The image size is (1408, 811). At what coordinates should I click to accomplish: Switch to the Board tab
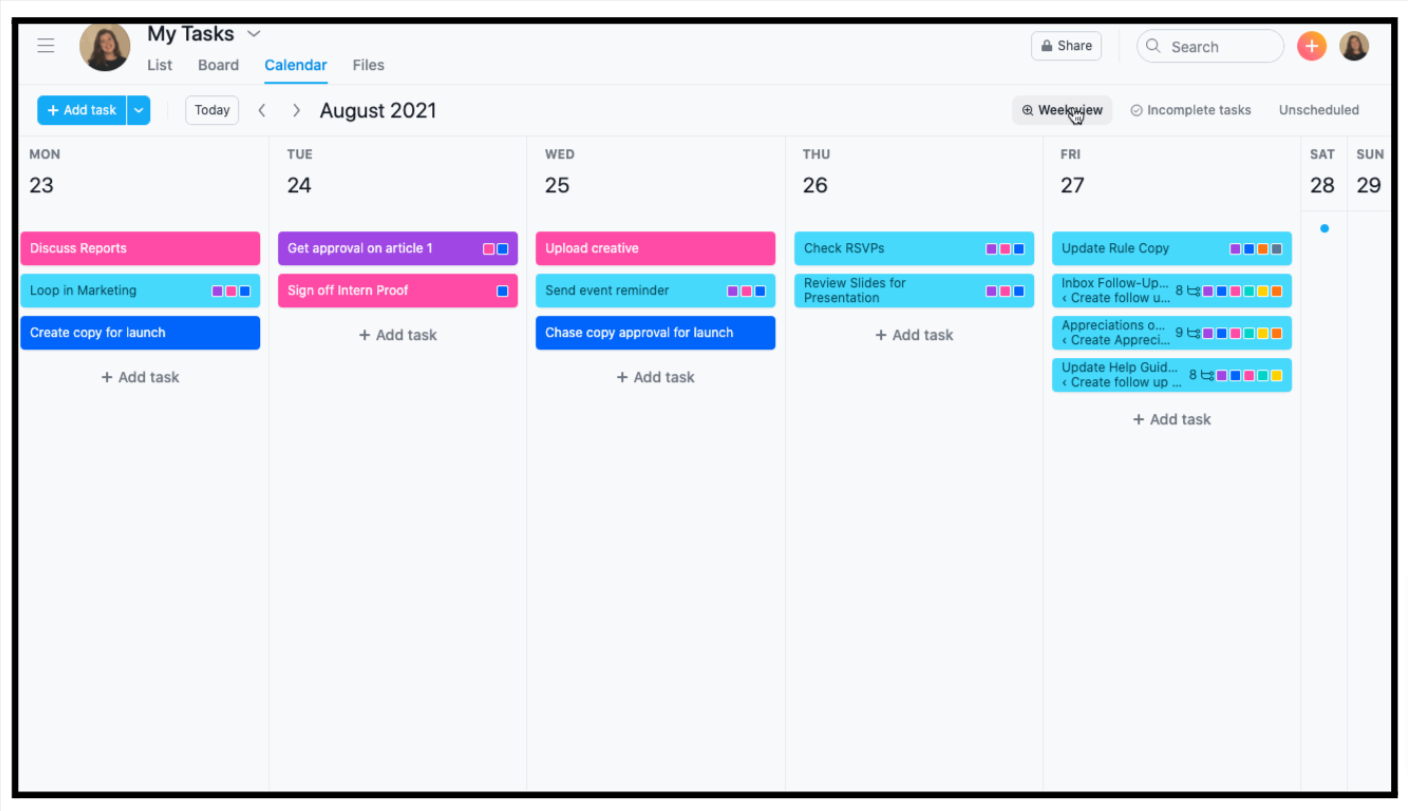tap(218, 65)
